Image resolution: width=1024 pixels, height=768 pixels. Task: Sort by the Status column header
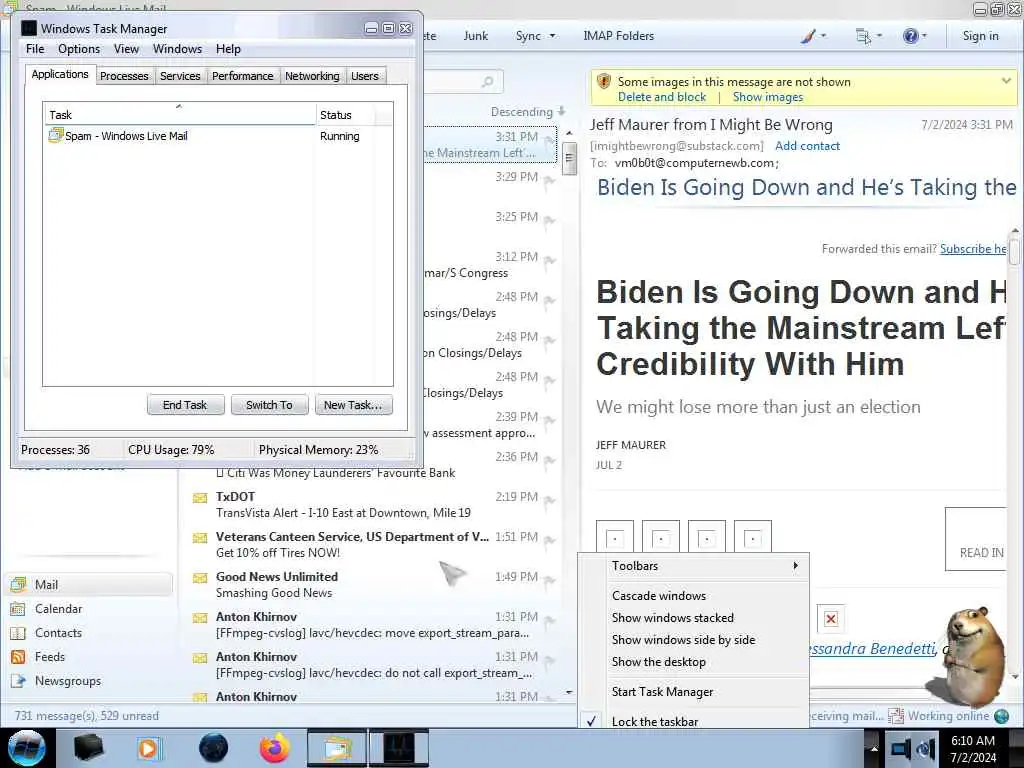click(x=346, y=114)
